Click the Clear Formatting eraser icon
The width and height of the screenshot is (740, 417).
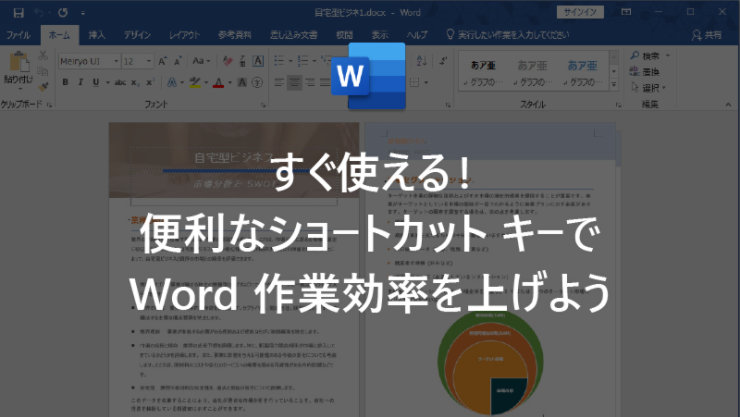tap(227, 61)
